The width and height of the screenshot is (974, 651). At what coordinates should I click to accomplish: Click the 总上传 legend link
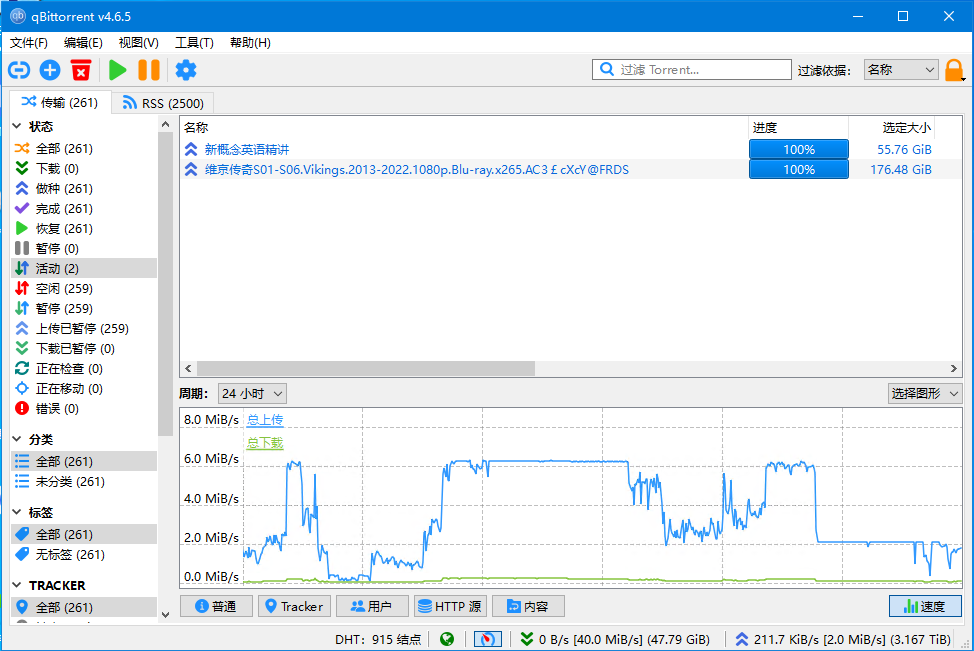(x=265, y=419)
